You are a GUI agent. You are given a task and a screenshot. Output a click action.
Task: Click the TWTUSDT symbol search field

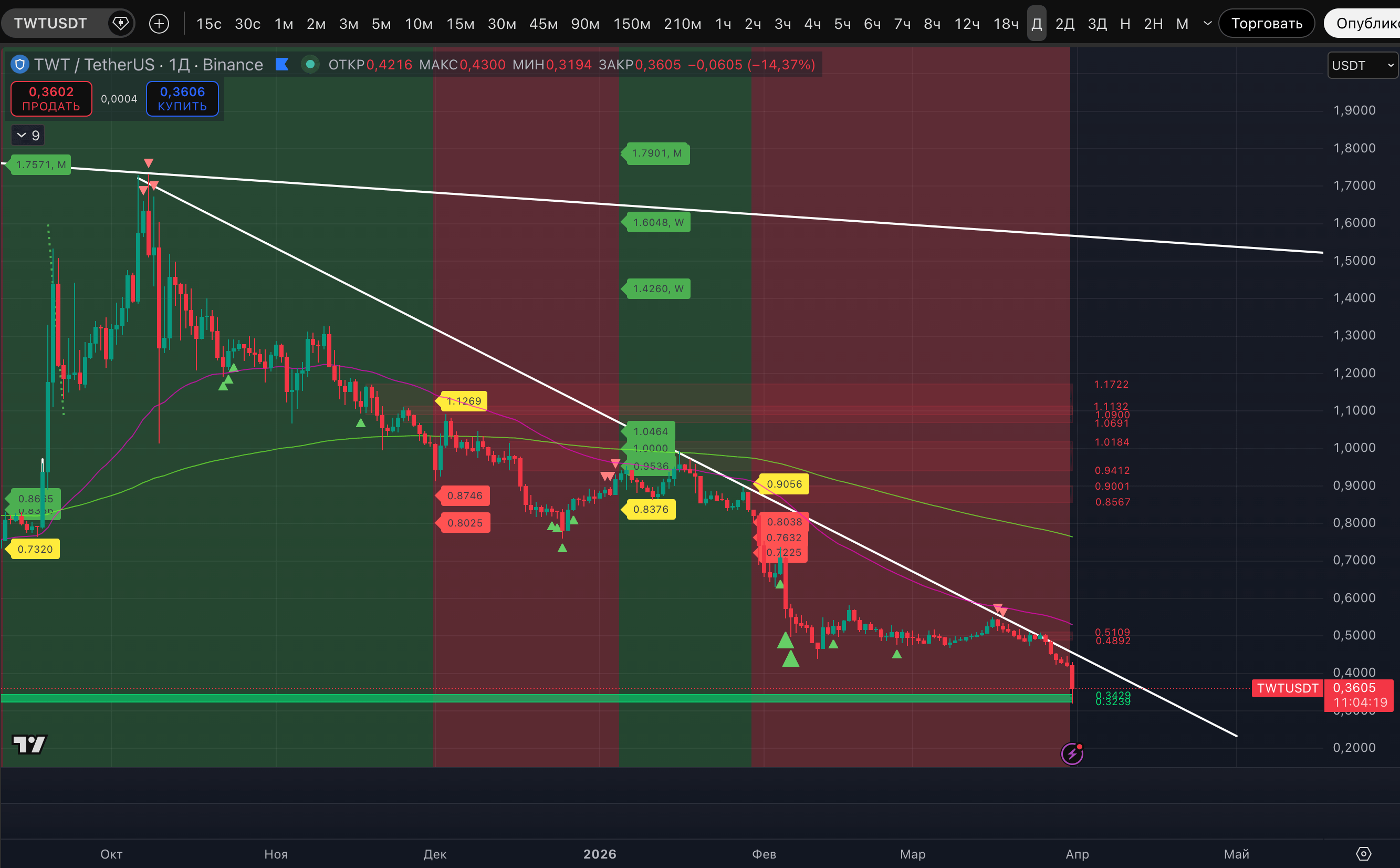[50, 24]
